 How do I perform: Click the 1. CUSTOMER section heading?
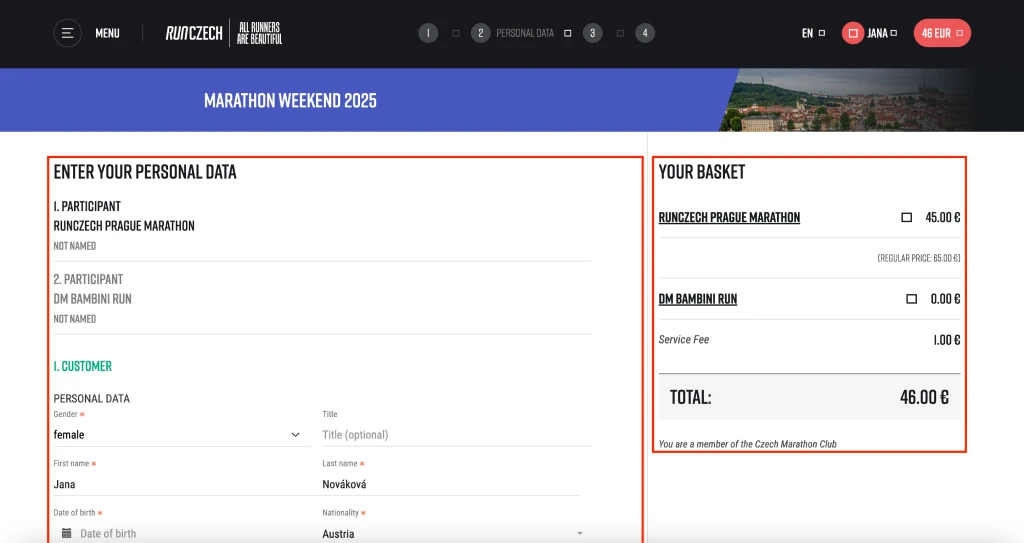coord(83,366)
